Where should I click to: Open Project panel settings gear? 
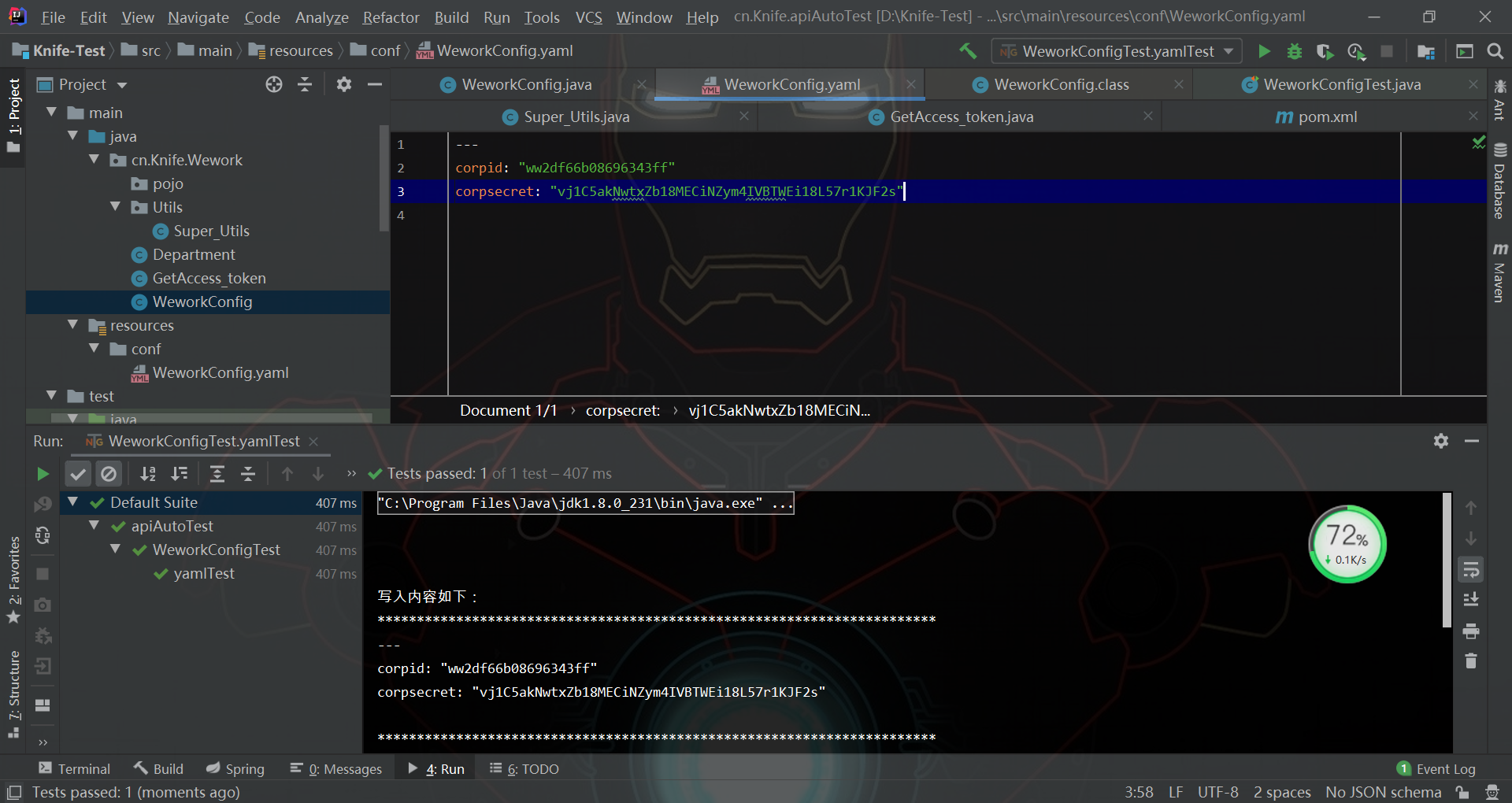point(343,84)
